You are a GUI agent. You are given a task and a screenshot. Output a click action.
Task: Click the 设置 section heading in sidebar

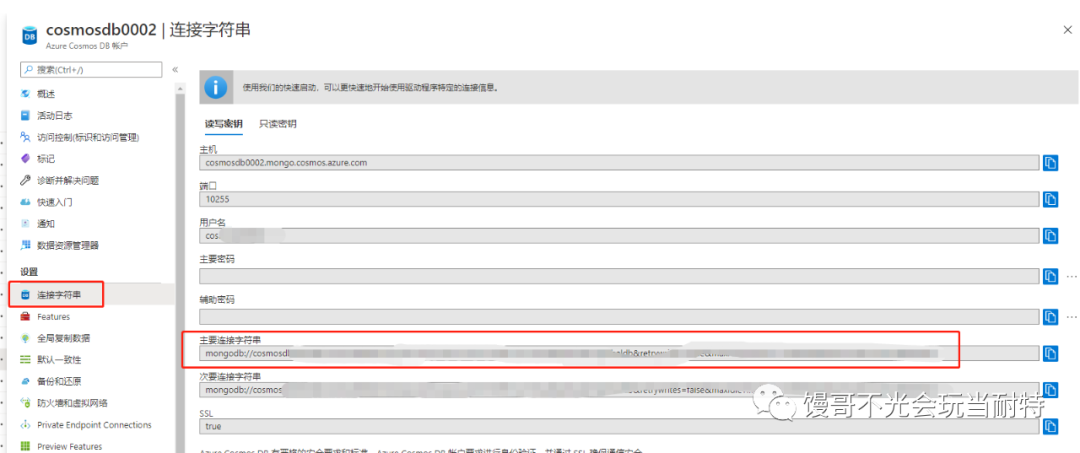[30, 271]
